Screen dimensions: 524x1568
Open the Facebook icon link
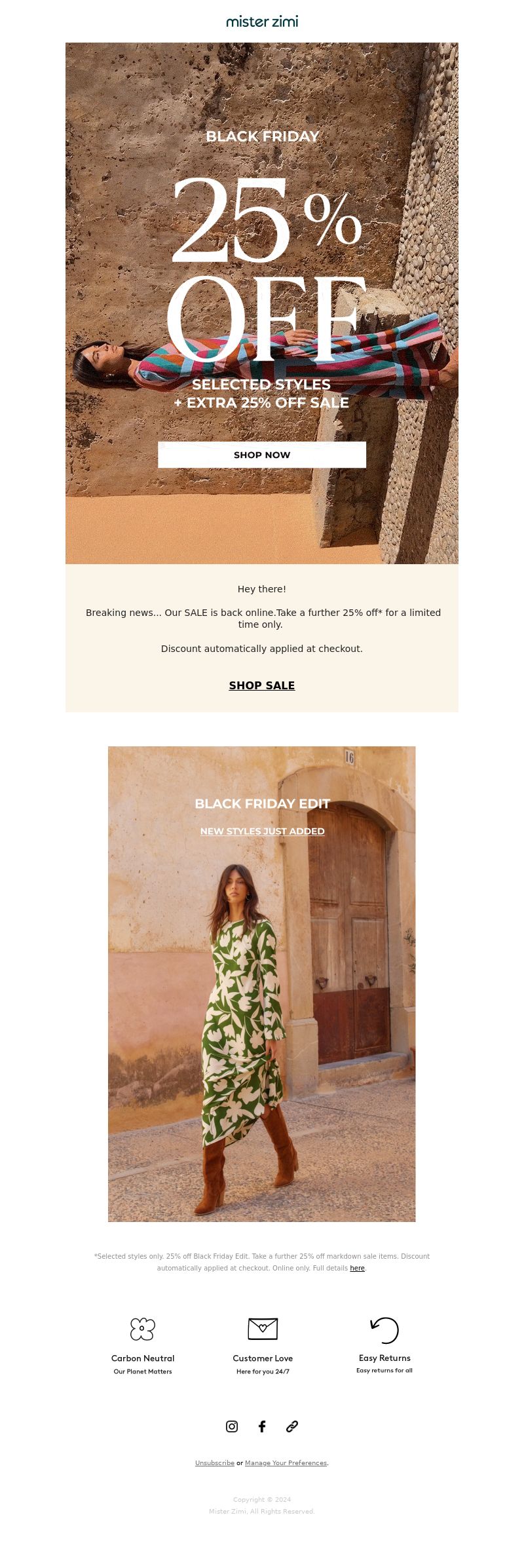(262, 1426)
